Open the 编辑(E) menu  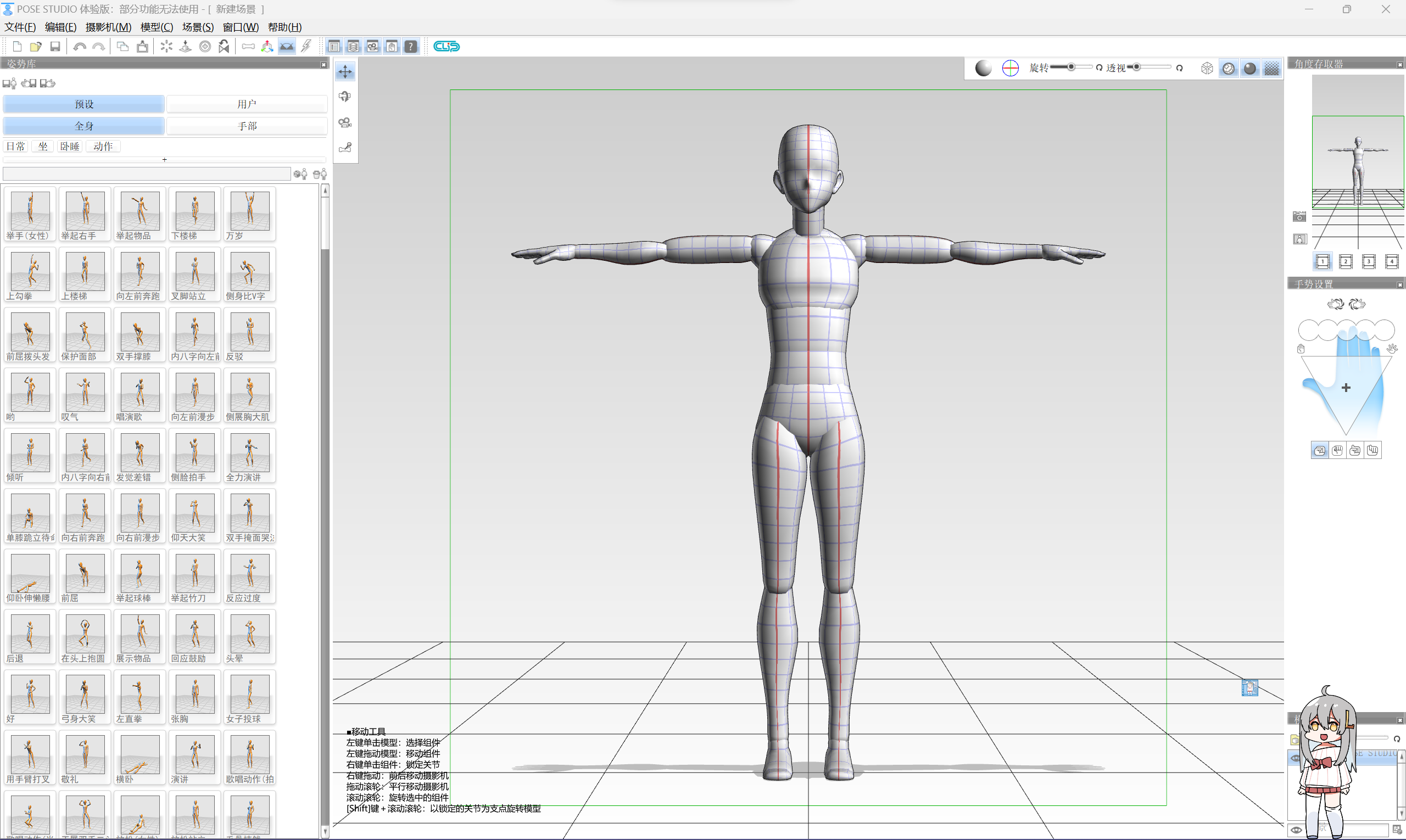[60, 27]
